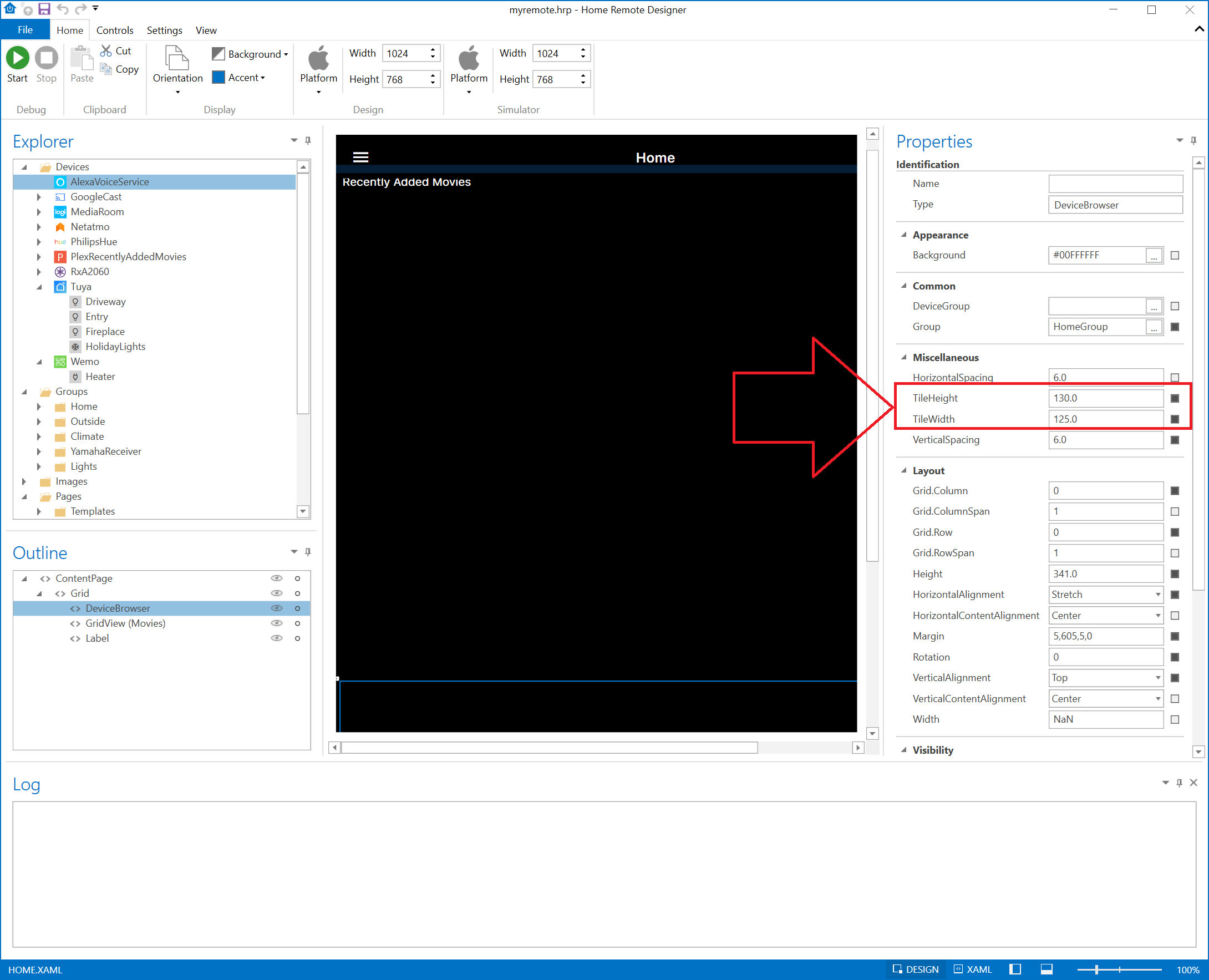Toggle the Grid.ColumnSpan property checkbox
Screen dimensions: 1209x980
coord(1175,511)
